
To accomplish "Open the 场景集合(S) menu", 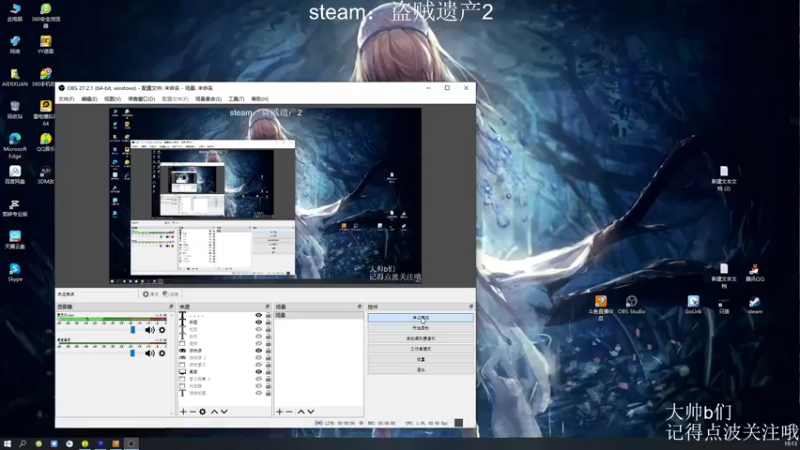I will 208,99.
